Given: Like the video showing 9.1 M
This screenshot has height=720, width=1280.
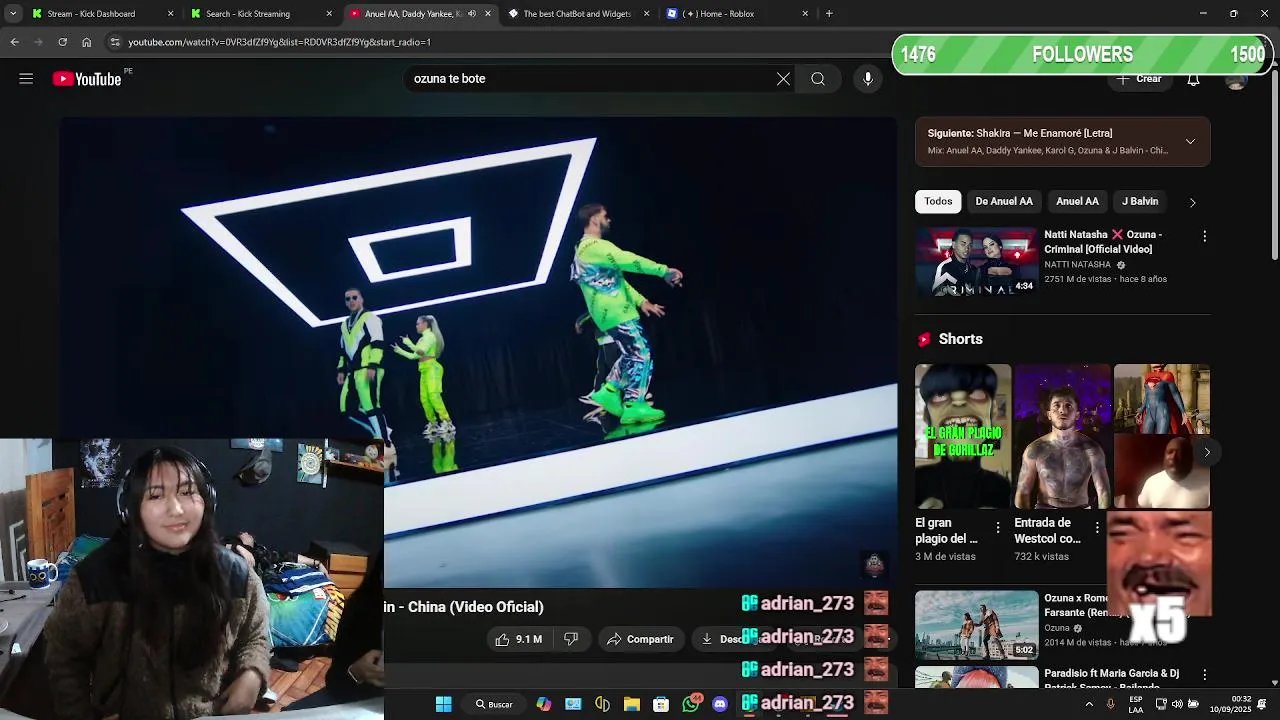Looking at the screenshot, I should [x=519, y=639].
